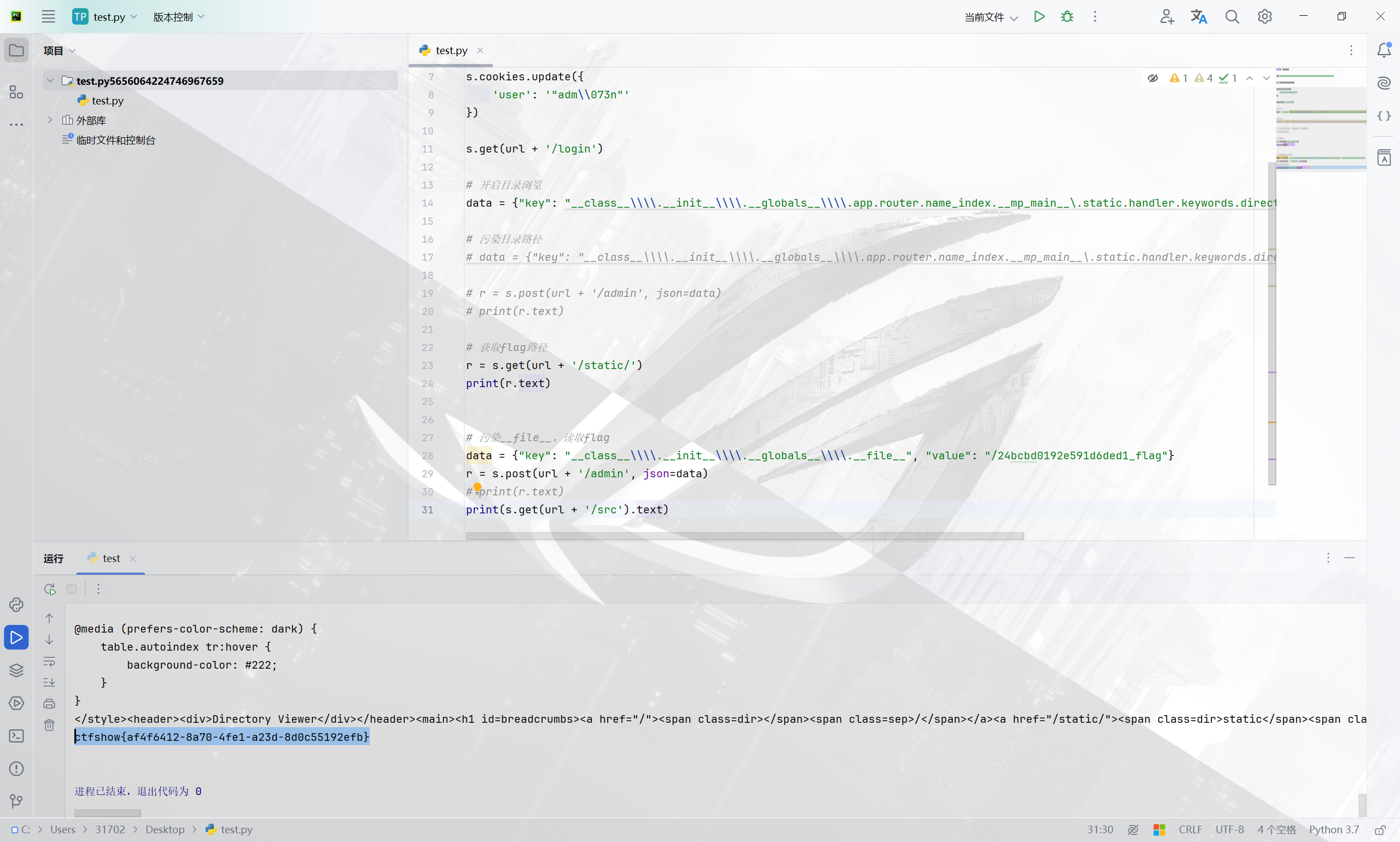Start debugging with the bug icon

(1067, 16)
